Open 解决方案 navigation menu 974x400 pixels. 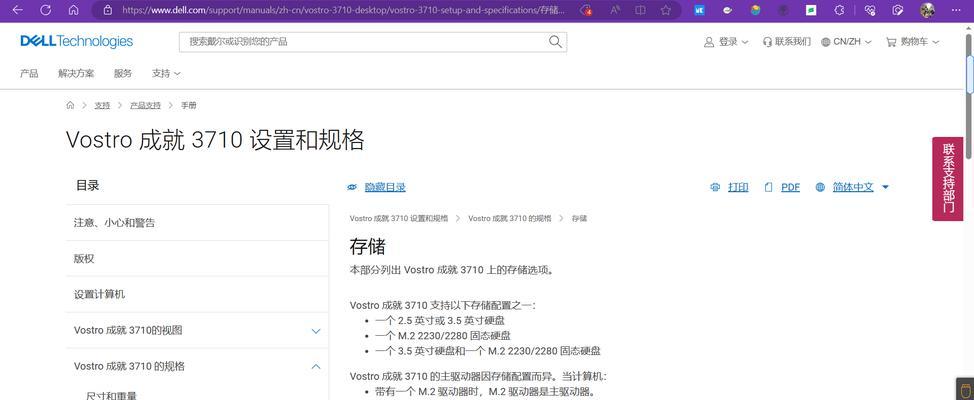click(76, 73)
